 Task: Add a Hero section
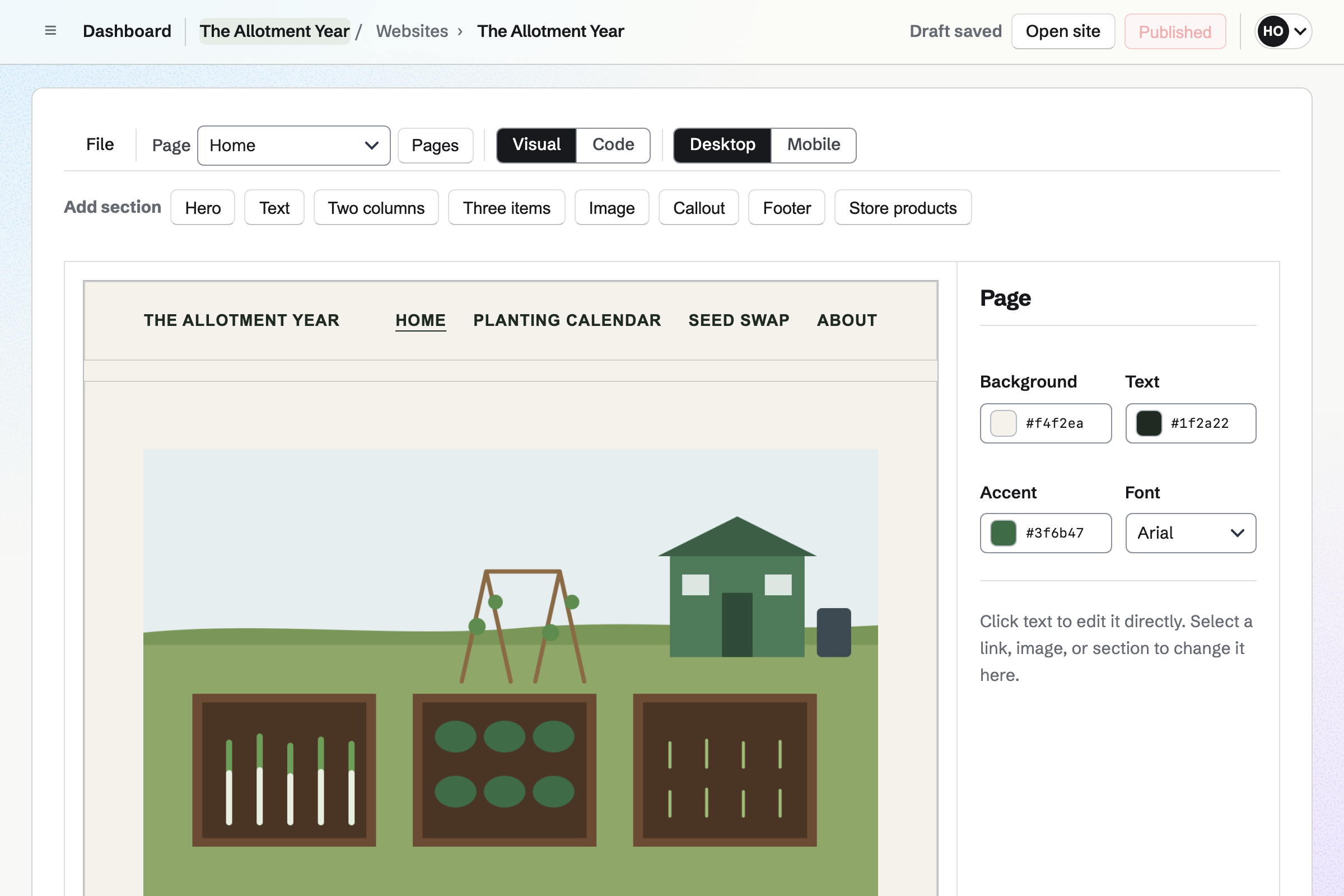pyautogui.click(x=203, y=207)
